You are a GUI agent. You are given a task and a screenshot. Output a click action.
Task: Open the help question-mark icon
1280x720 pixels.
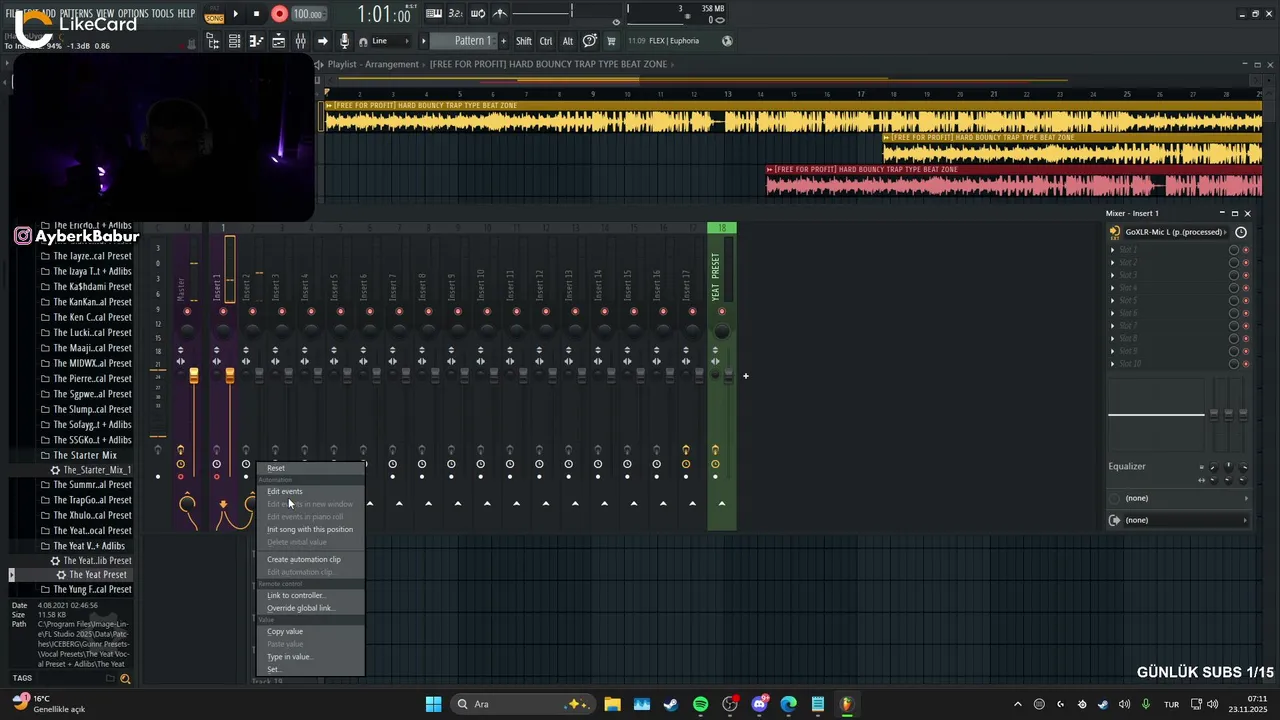(590, 41)
